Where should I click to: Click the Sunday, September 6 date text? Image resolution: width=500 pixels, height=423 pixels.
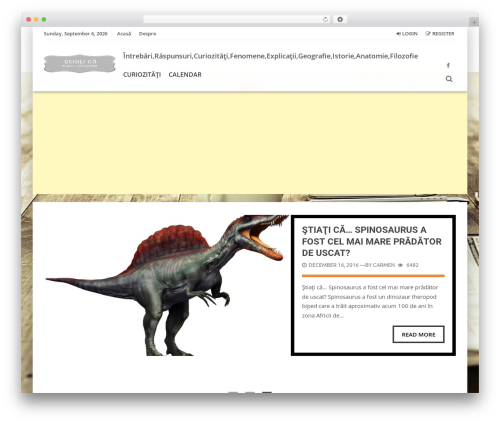click(x=76, y=34)
